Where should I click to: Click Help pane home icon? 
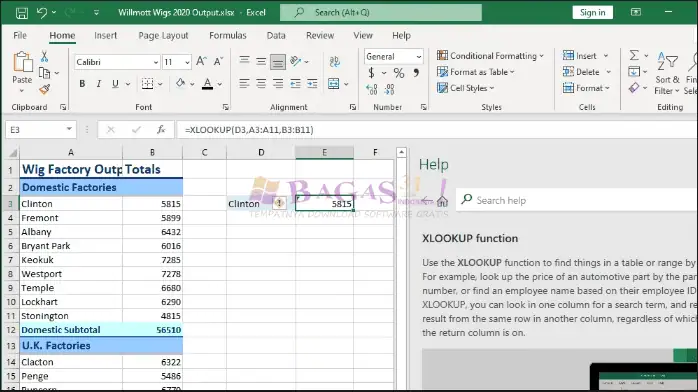point(442,201)
